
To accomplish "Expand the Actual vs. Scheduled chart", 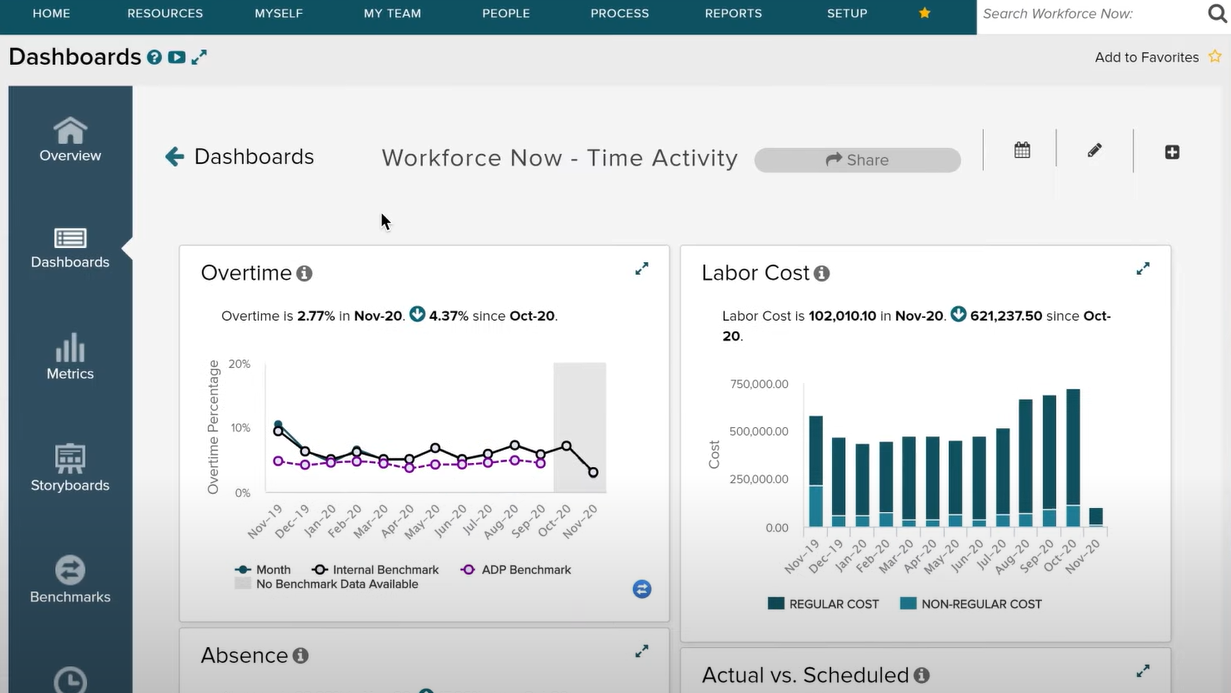I will pos(1143,670).
